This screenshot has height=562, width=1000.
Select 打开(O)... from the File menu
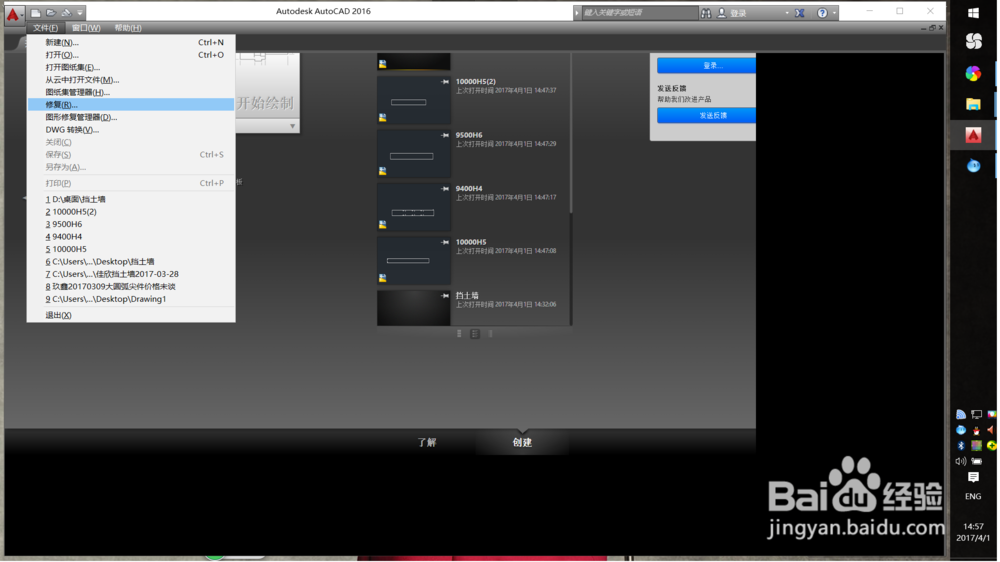pos(131,55)
